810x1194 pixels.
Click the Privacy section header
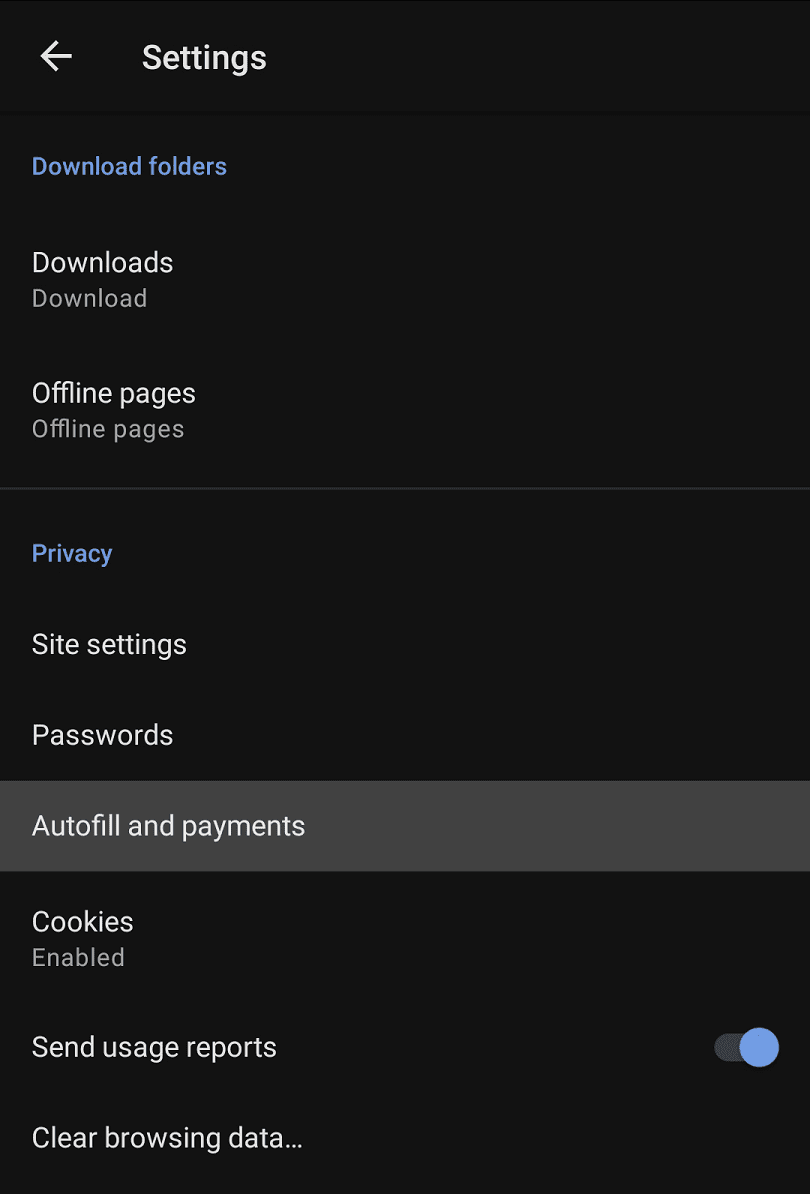coord(72,553)
